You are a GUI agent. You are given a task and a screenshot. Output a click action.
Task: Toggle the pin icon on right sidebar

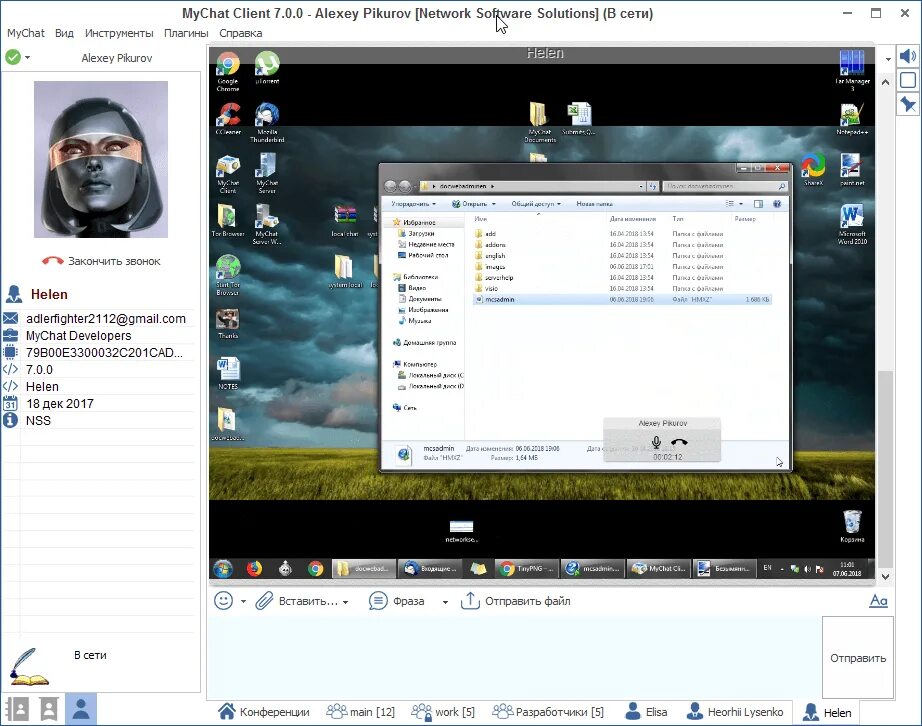[907, 105]
